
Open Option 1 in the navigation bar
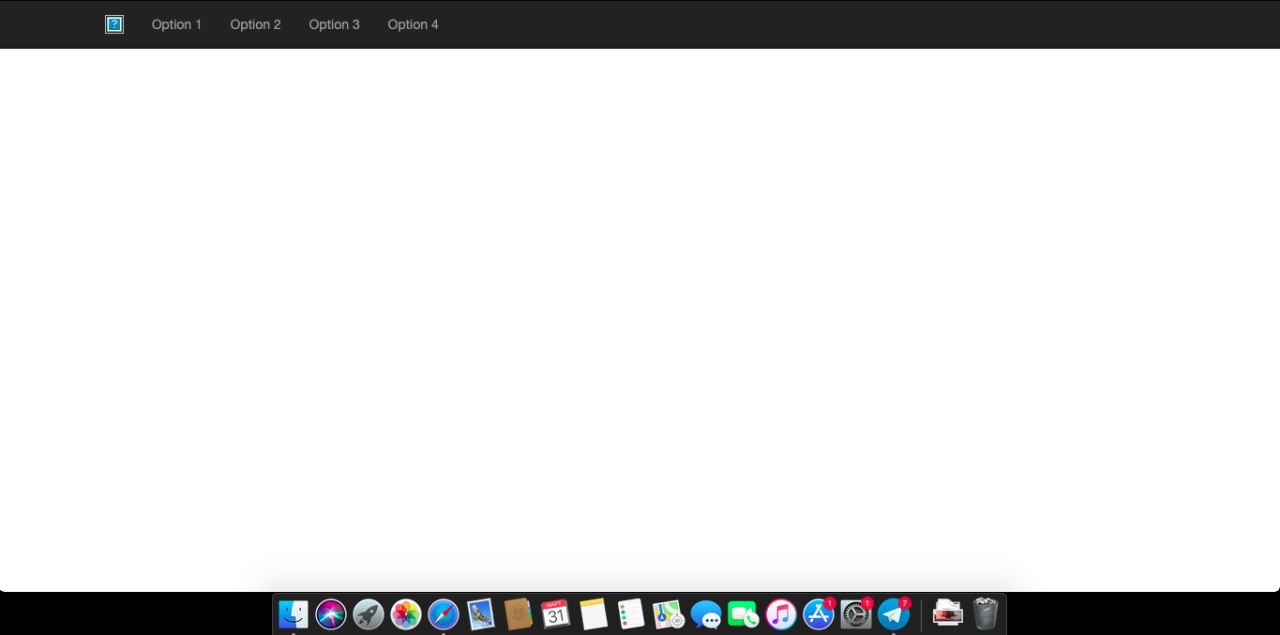click(177, 24)
